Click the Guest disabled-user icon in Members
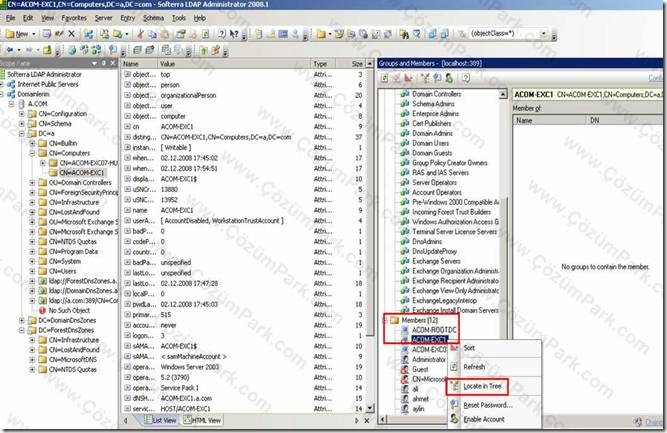The width and height of the screenshot is (667, 433). [x=405, y=370]
